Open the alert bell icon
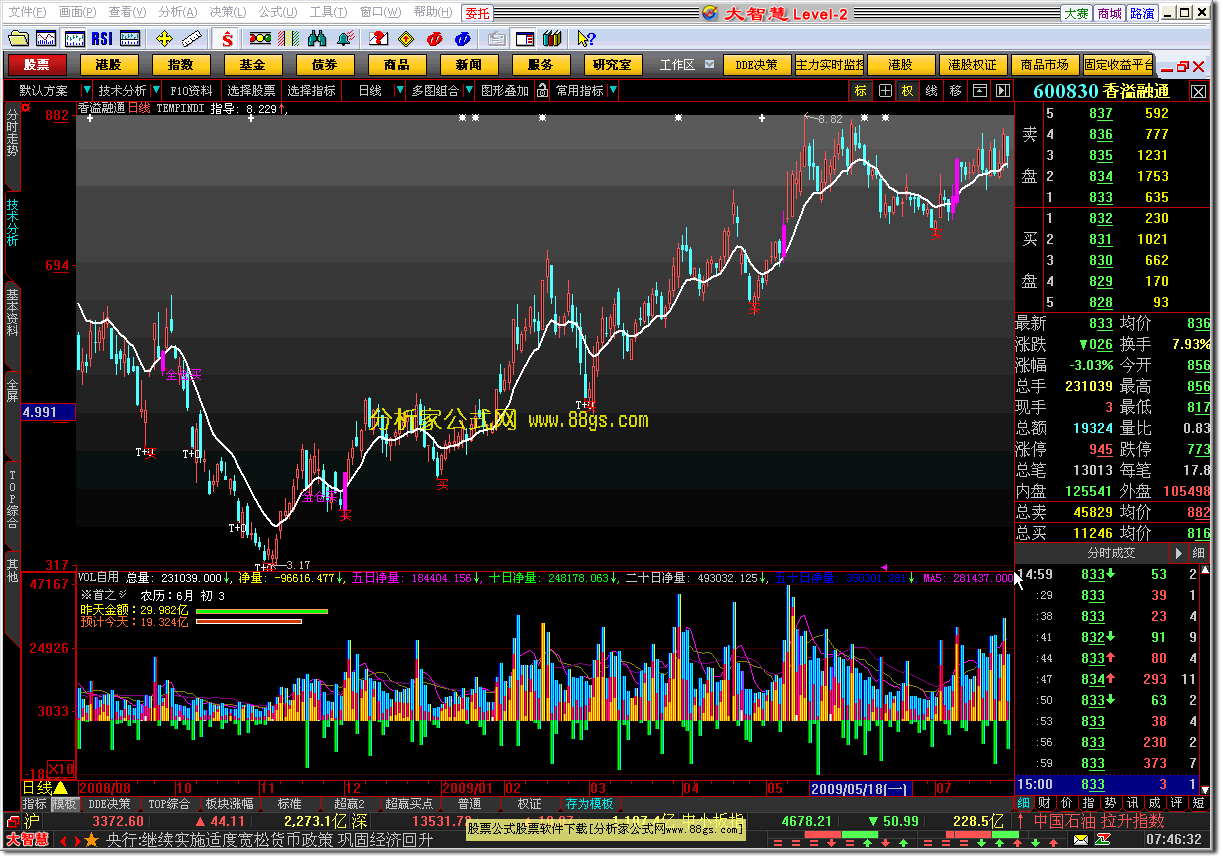Viewport: 1223px width, 858px height. coord(345,39)
